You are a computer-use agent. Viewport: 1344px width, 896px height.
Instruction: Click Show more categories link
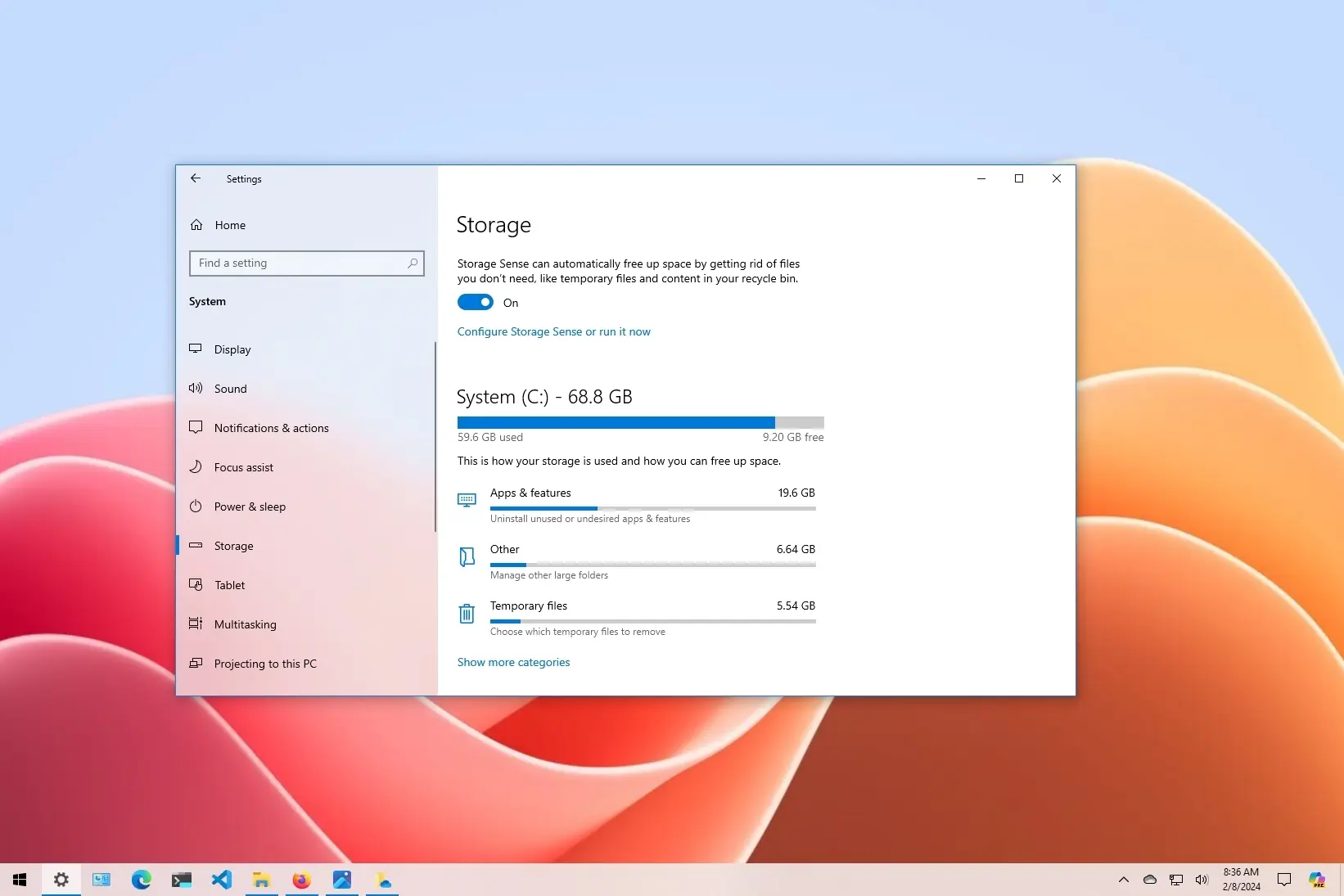[513, 662]
